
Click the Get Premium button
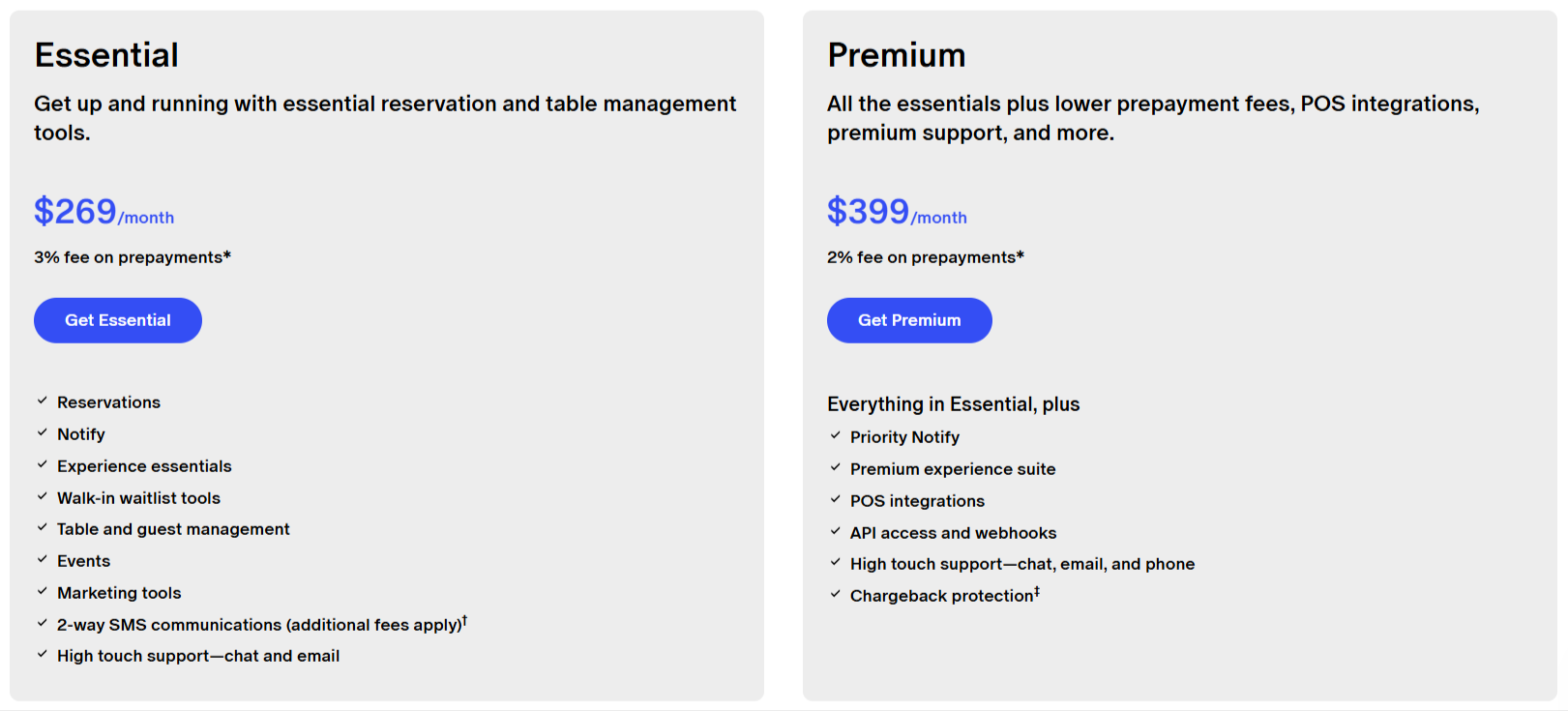[909, 320]
